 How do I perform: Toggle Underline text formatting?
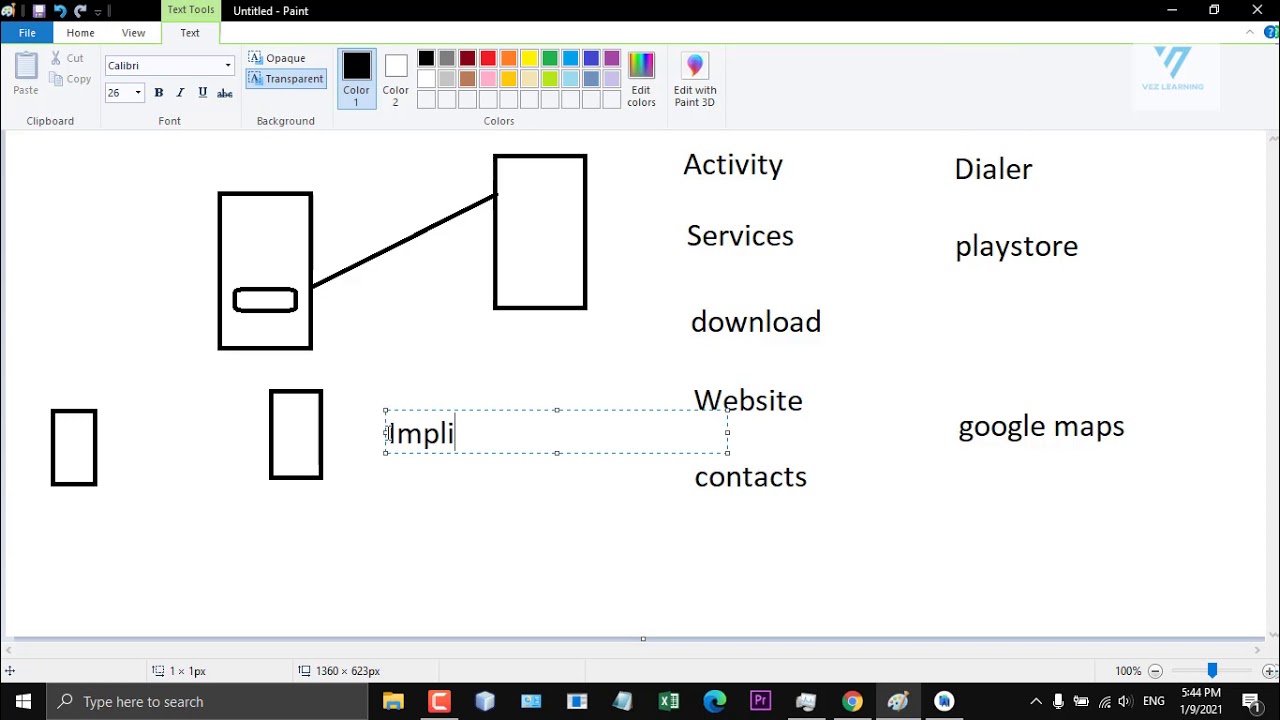click(x=202, y=93)
